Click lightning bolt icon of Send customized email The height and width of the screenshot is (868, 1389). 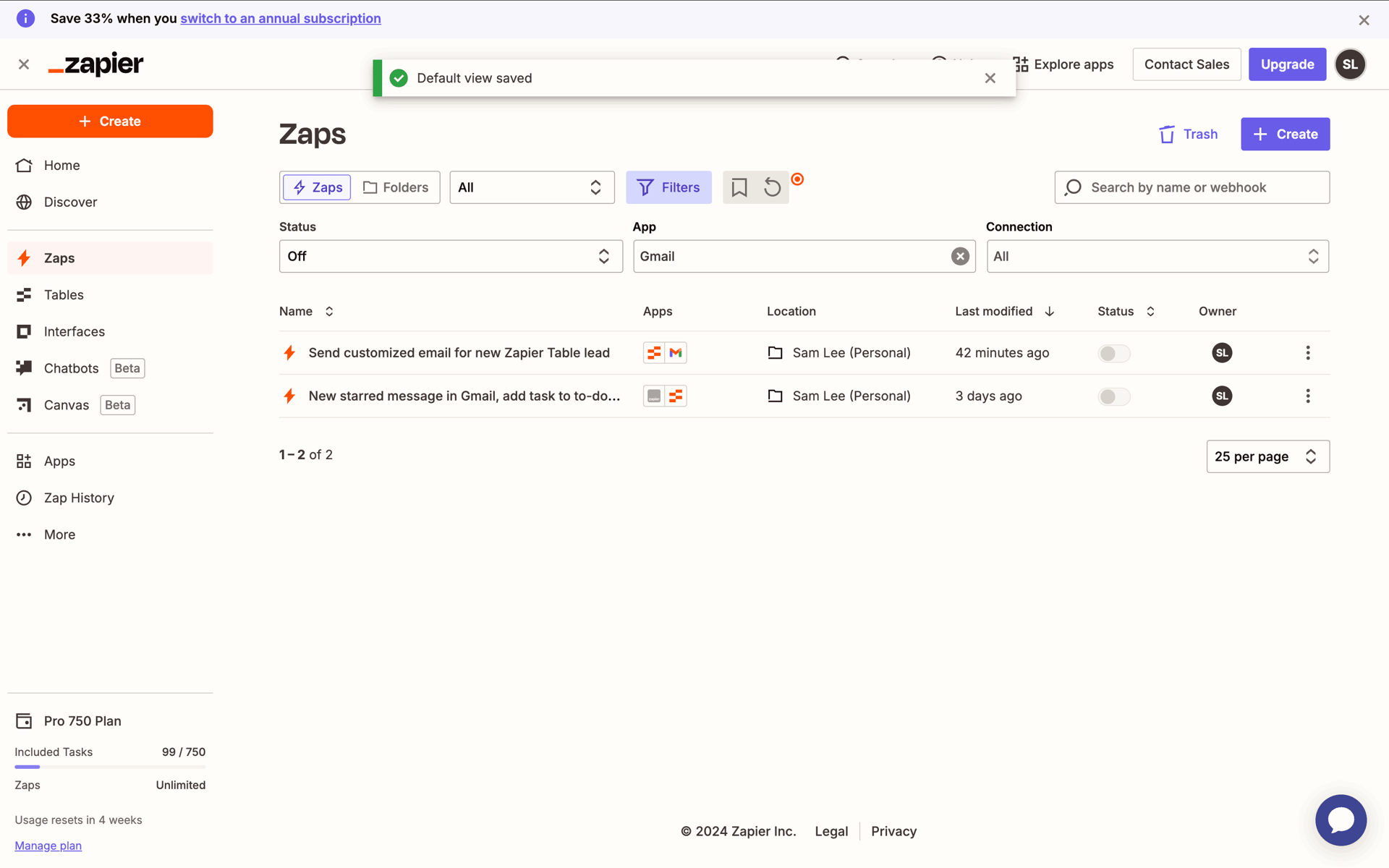click(x=289, y=353)
